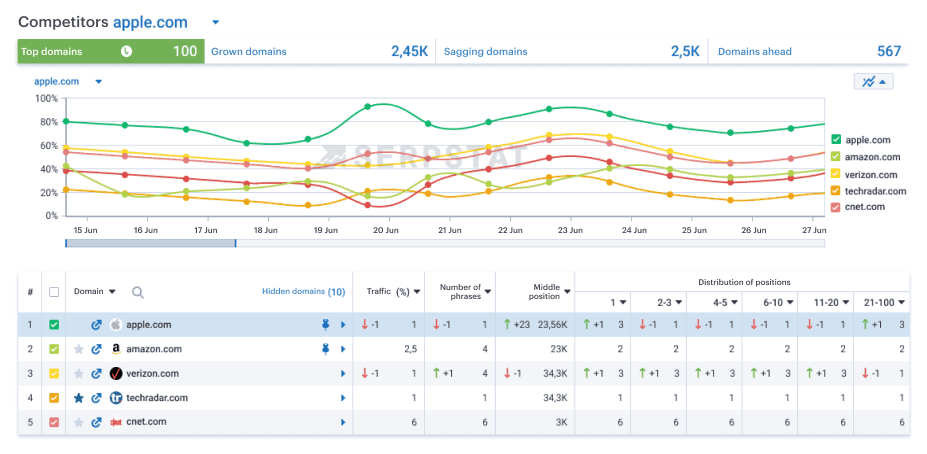Star the amazon.com domain
Image resolution: width=927 pixels, height=454 pixels.
[x=79, y=349]
